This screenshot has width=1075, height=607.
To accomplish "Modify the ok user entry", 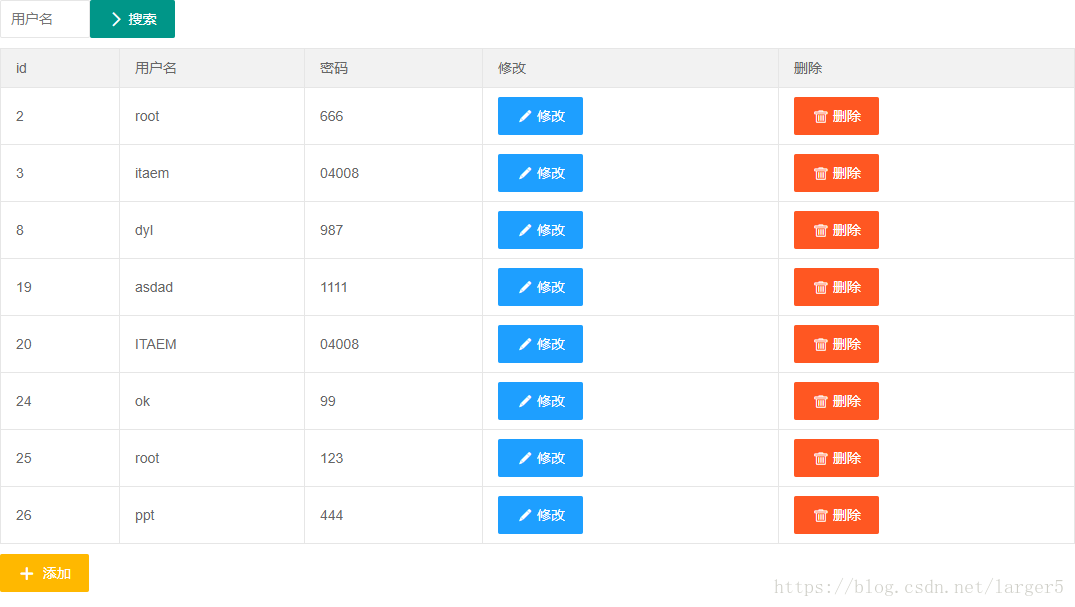I will tap(540, 401).
